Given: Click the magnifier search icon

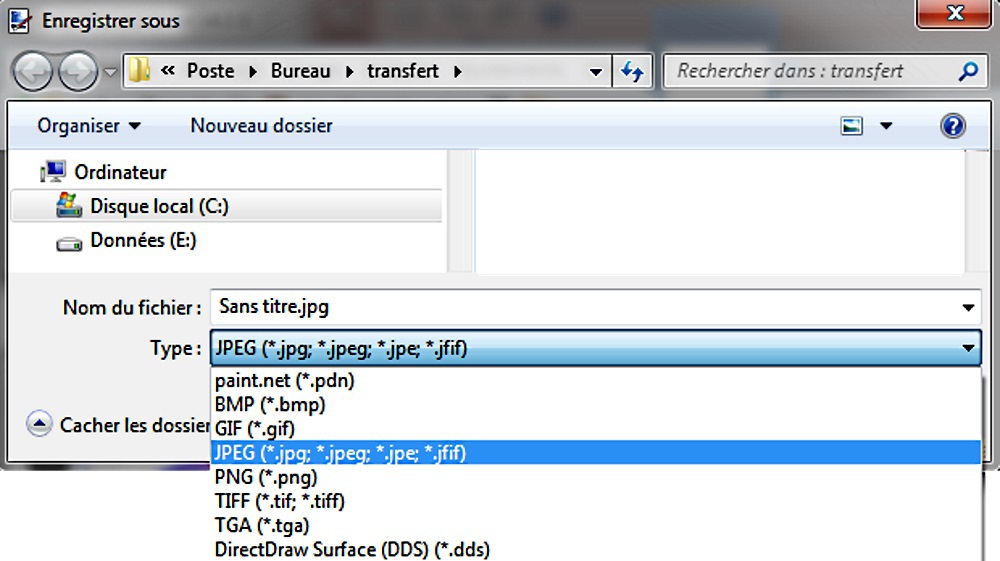Looking at the screenshot, I should click(967, 71).
